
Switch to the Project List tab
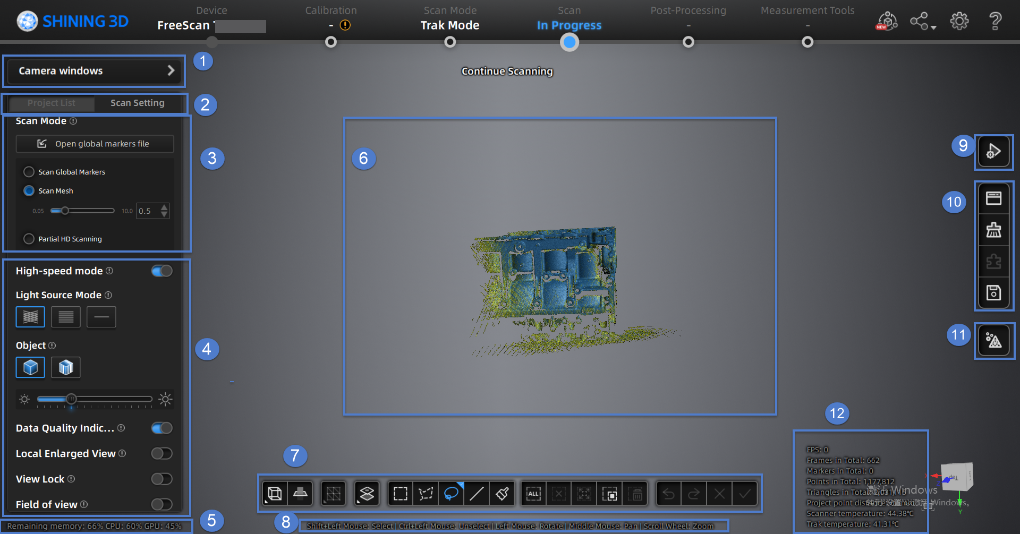51,103
